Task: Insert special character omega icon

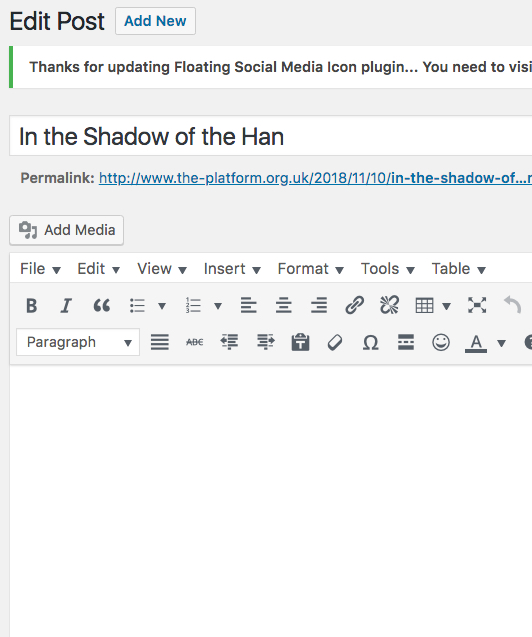Action: tap(370, 342)
